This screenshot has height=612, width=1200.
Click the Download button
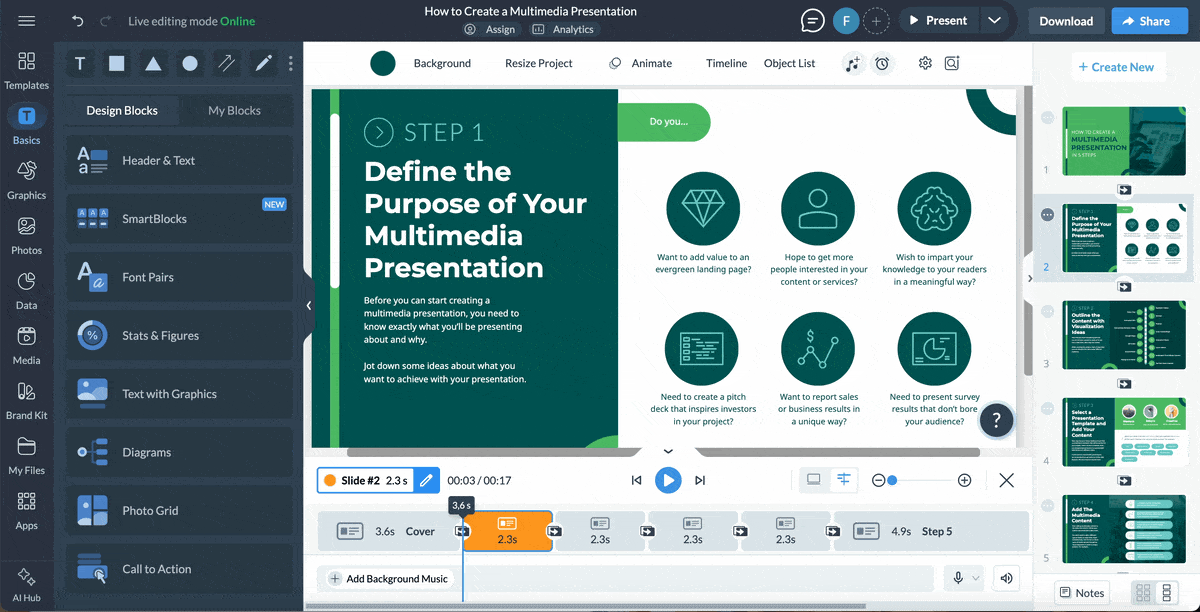1066,21
